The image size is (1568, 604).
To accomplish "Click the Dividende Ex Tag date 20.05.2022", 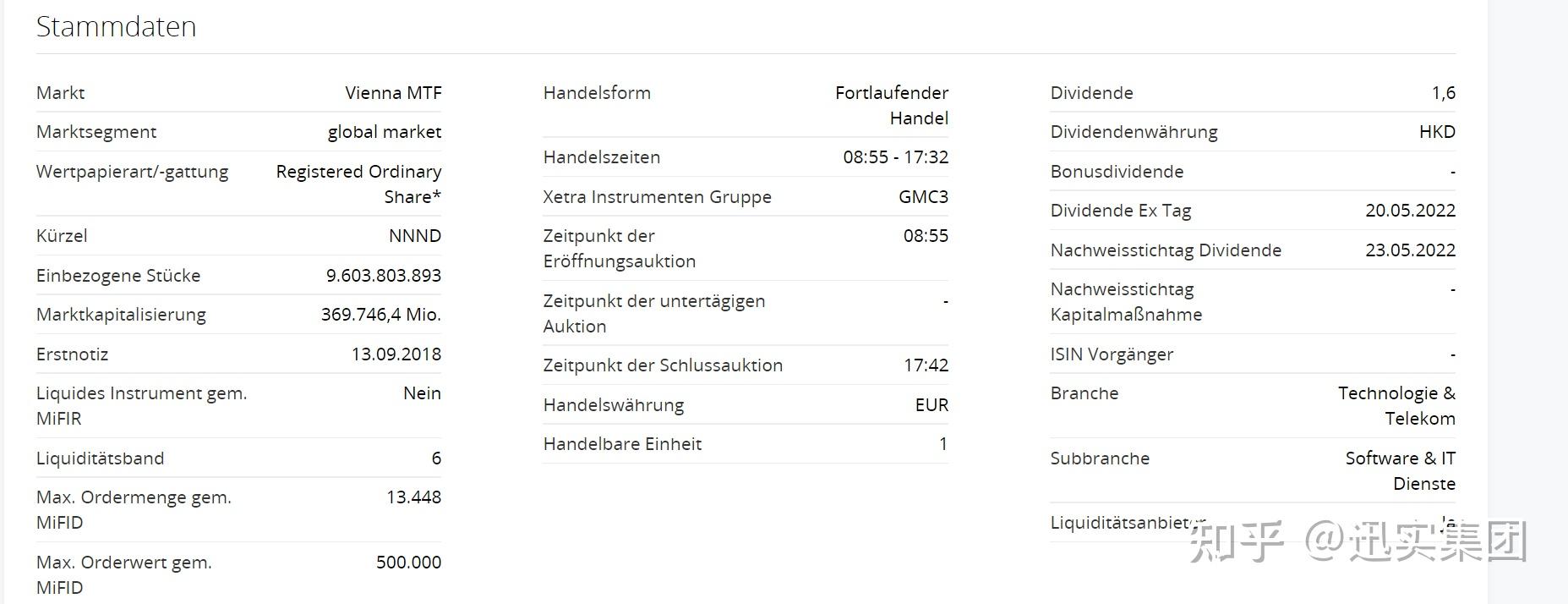I will (x=1410, y=211).
